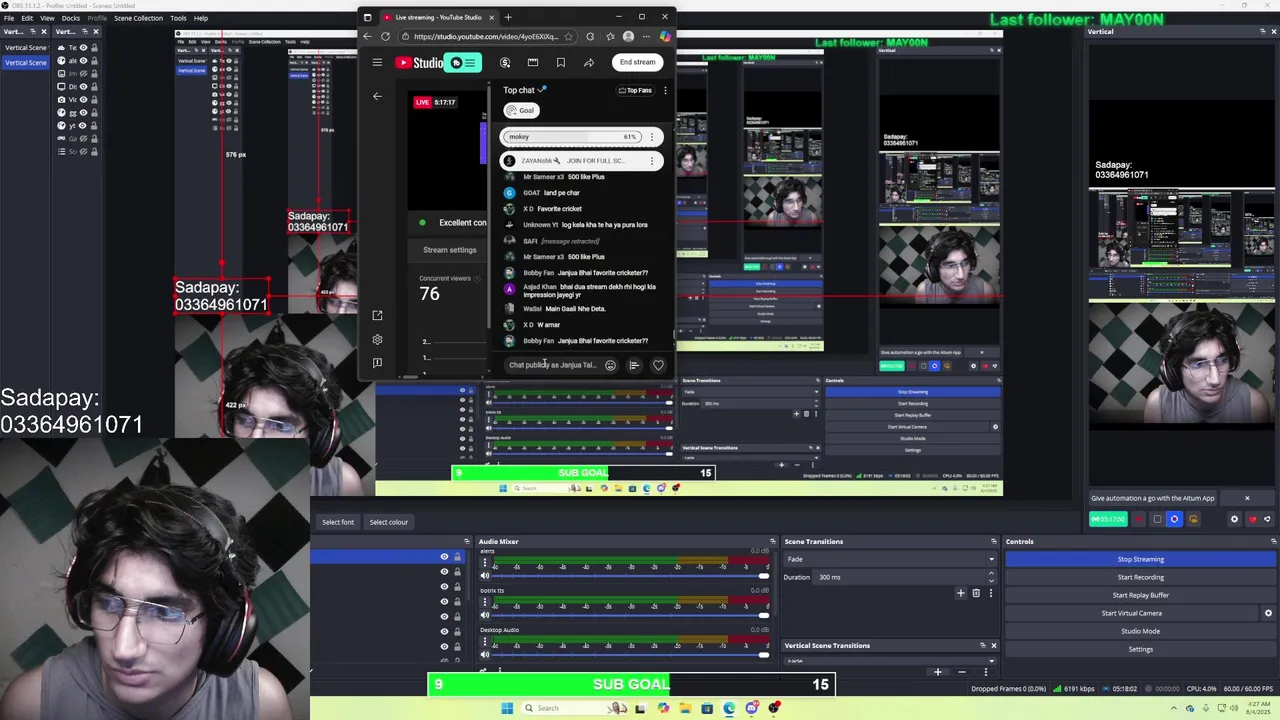
Task: Open the Help menu in OBS
Action: (201, 18)
